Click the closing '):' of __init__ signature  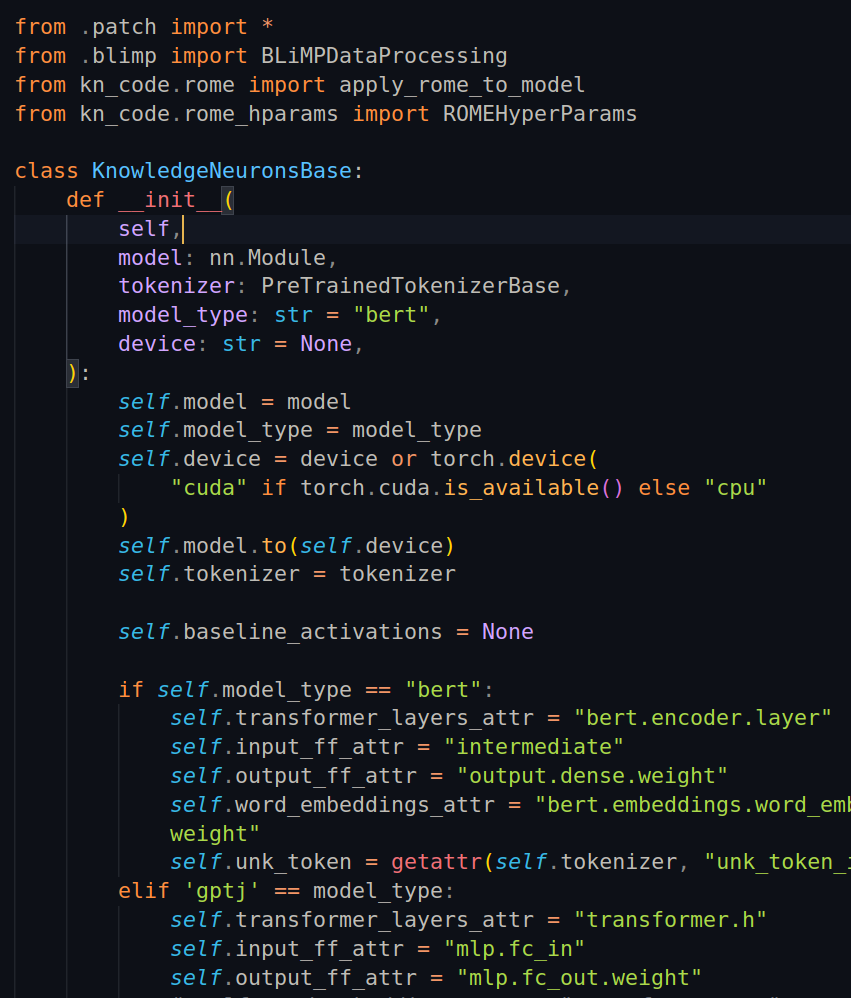78,373
